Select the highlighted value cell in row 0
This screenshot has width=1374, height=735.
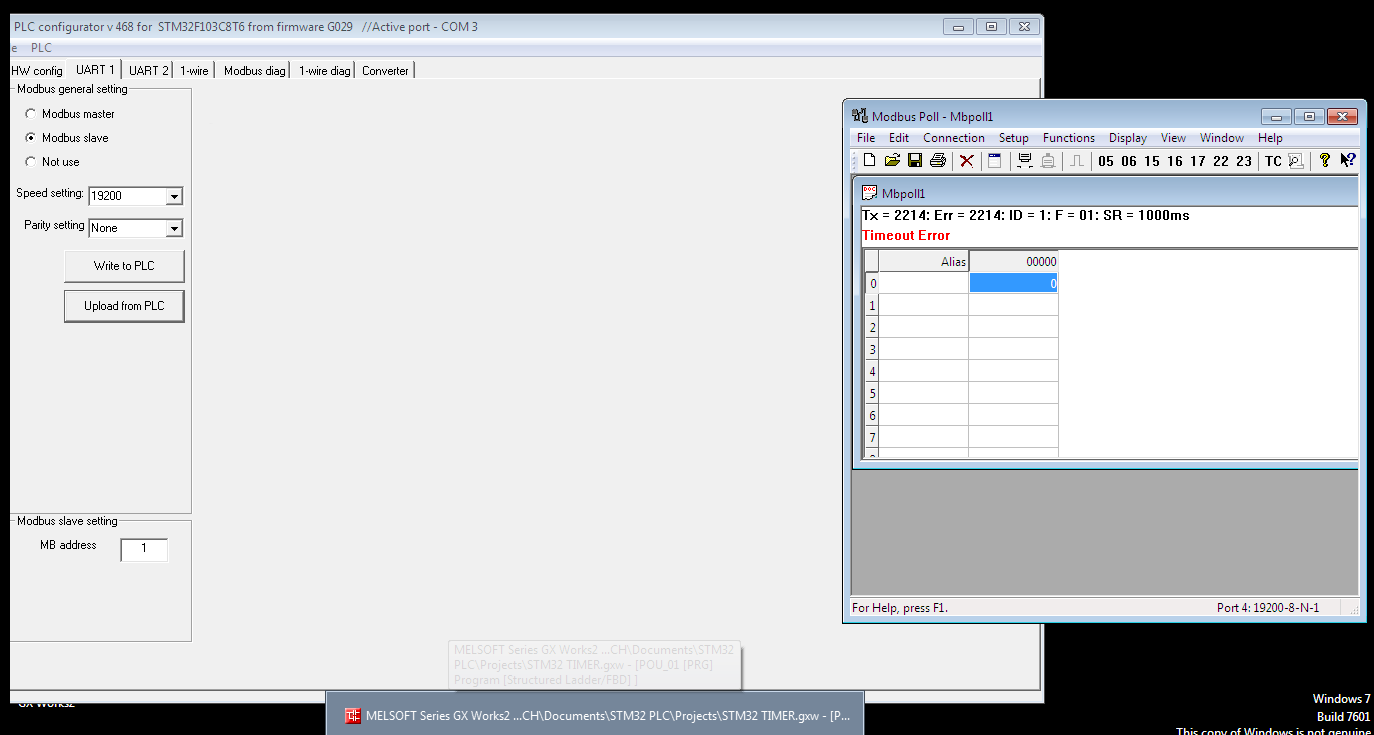click(1014, 284)
